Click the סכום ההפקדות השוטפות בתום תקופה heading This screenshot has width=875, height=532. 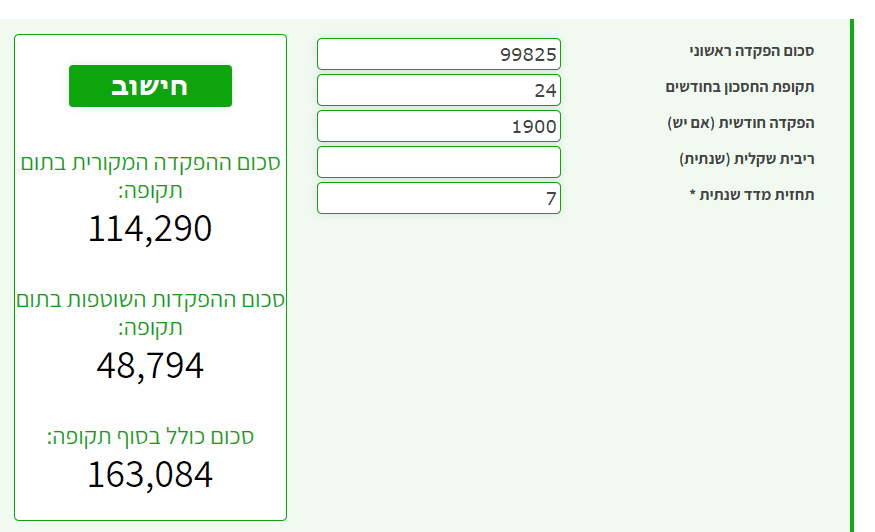[150, 312]
